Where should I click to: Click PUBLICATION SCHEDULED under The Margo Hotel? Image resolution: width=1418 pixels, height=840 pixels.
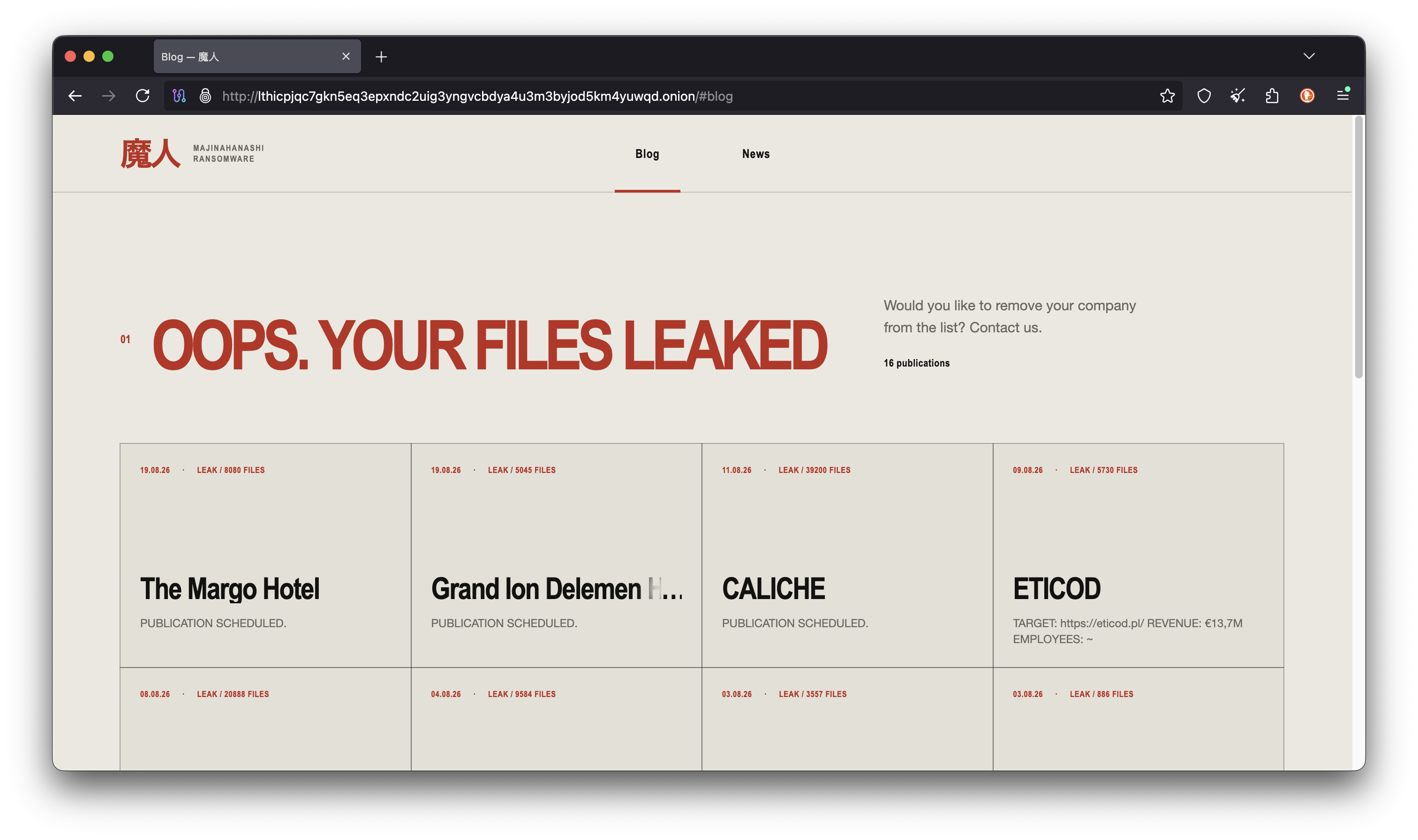point(213,623)
